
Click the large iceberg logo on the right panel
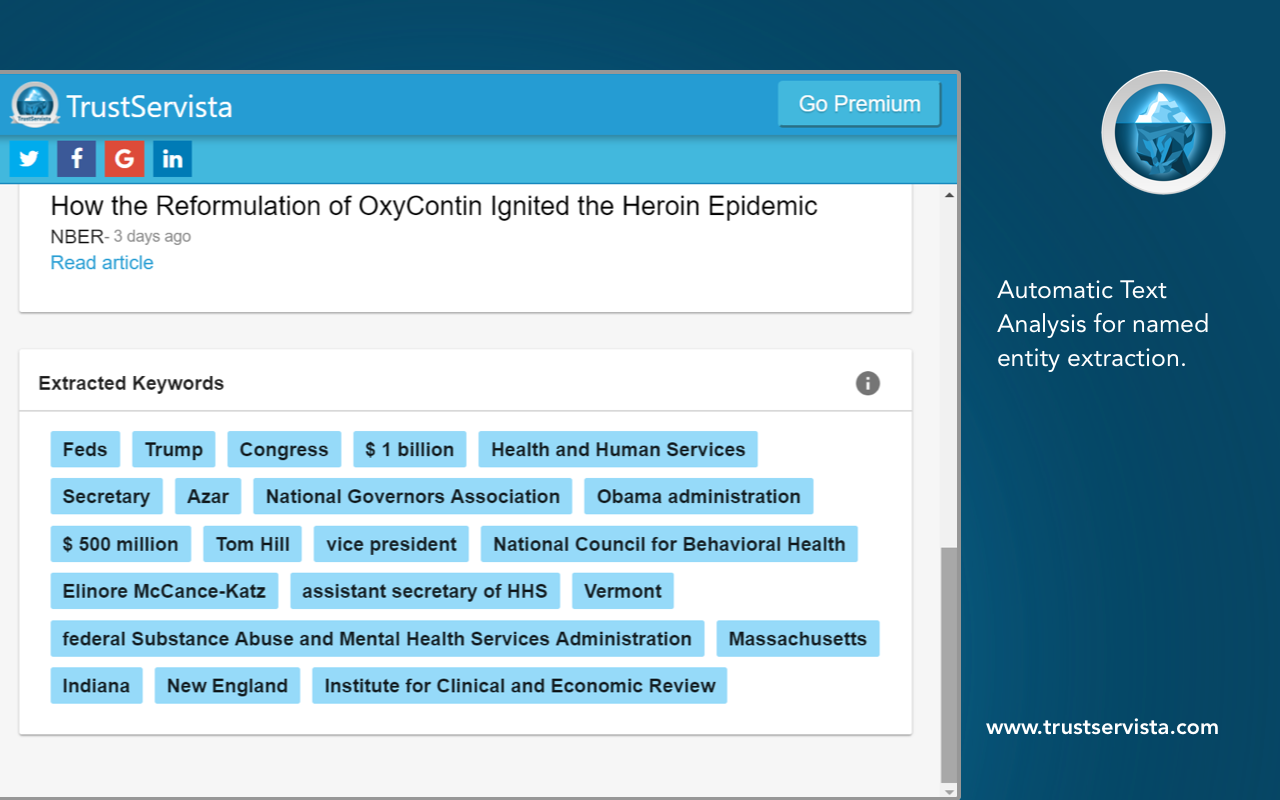click(1163, 132)
